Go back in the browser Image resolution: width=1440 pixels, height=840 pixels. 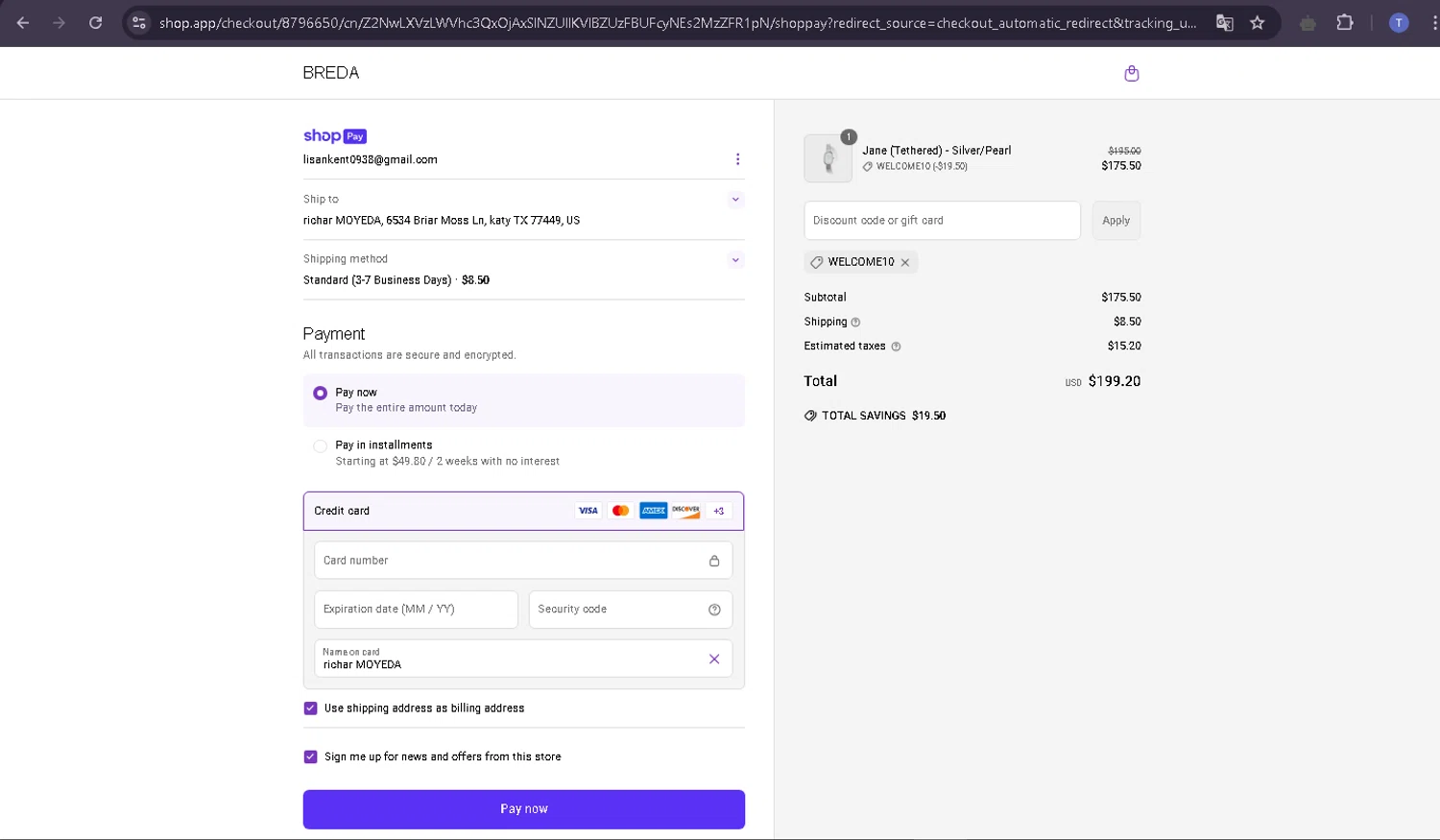pos(23,23)
